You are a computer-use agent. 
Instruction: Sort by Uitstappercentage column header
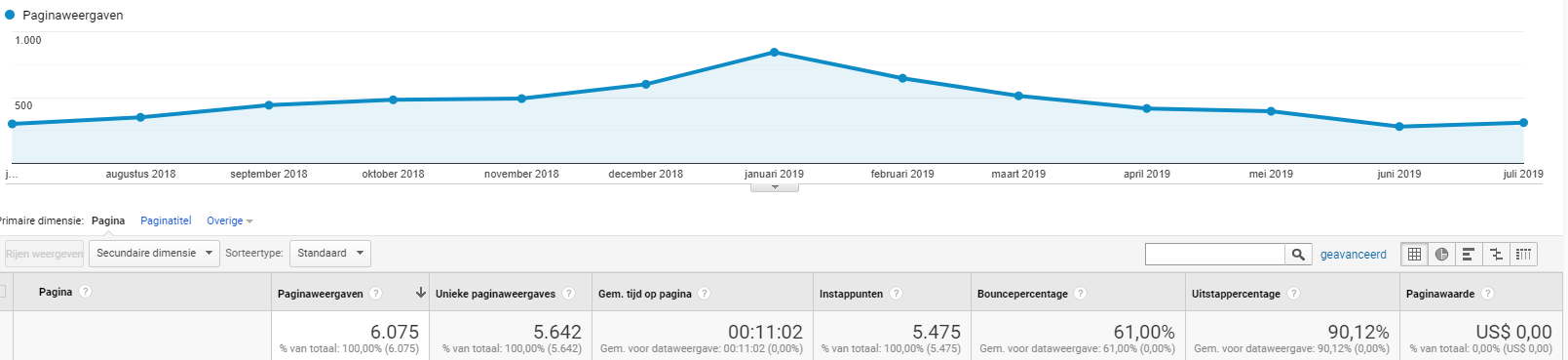coord(1236,294)
